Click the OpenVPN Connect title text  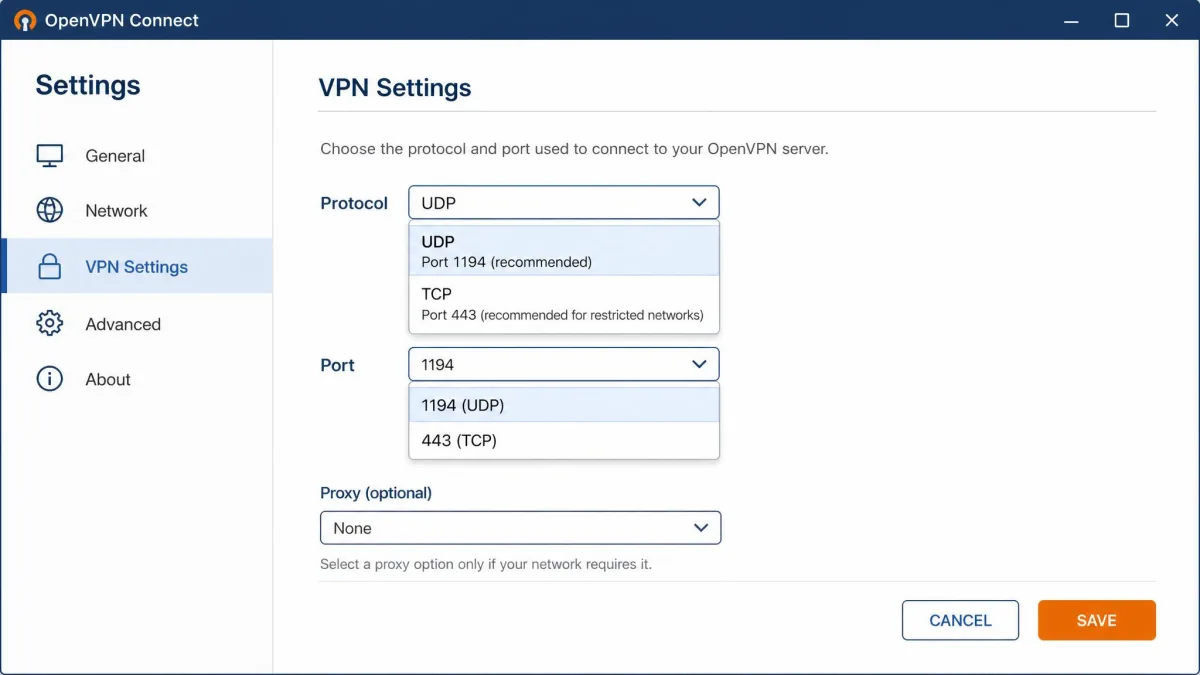point(122,20)
